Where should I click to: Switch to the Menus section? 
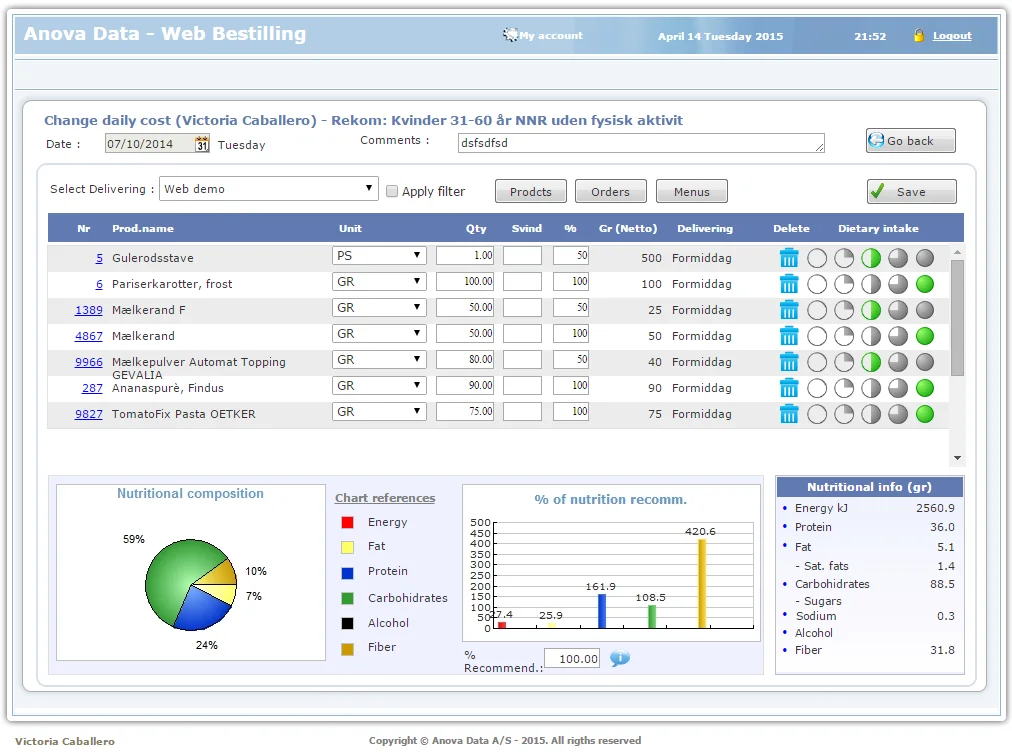click(691, 192)
